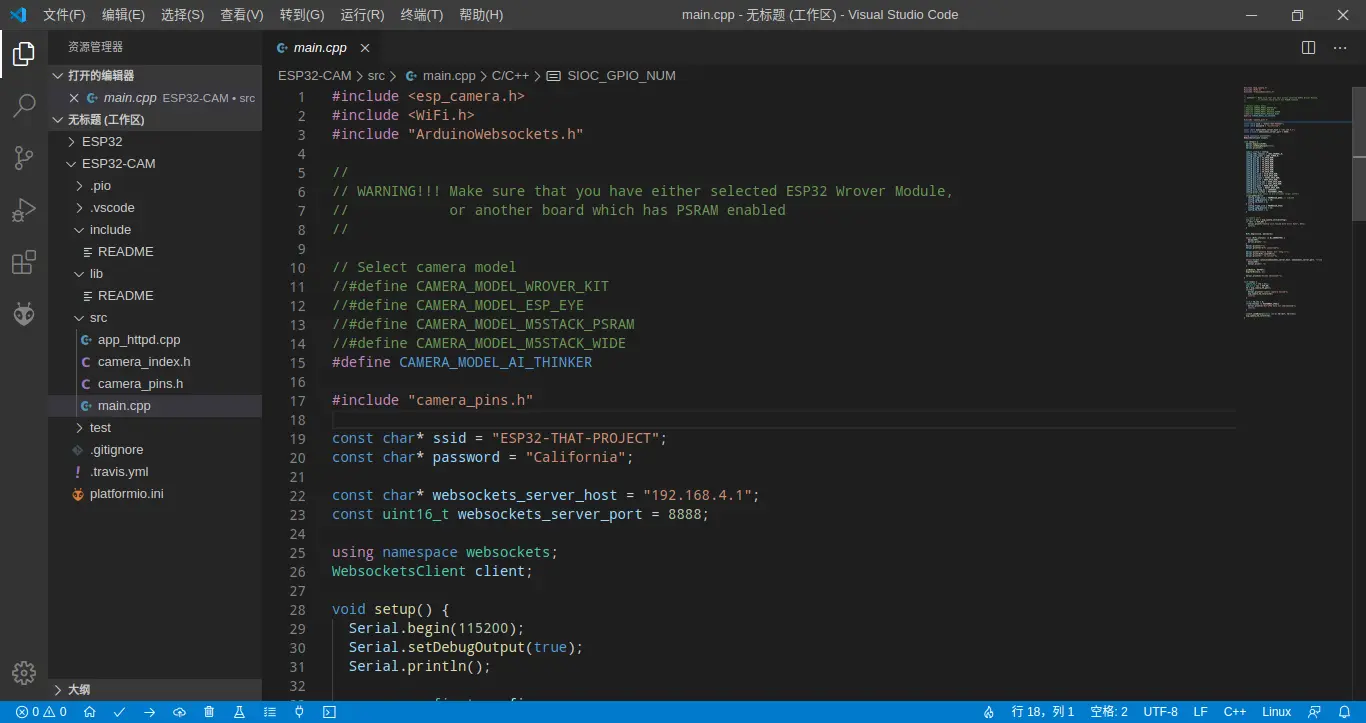Expand the test folder

[155, 428]
